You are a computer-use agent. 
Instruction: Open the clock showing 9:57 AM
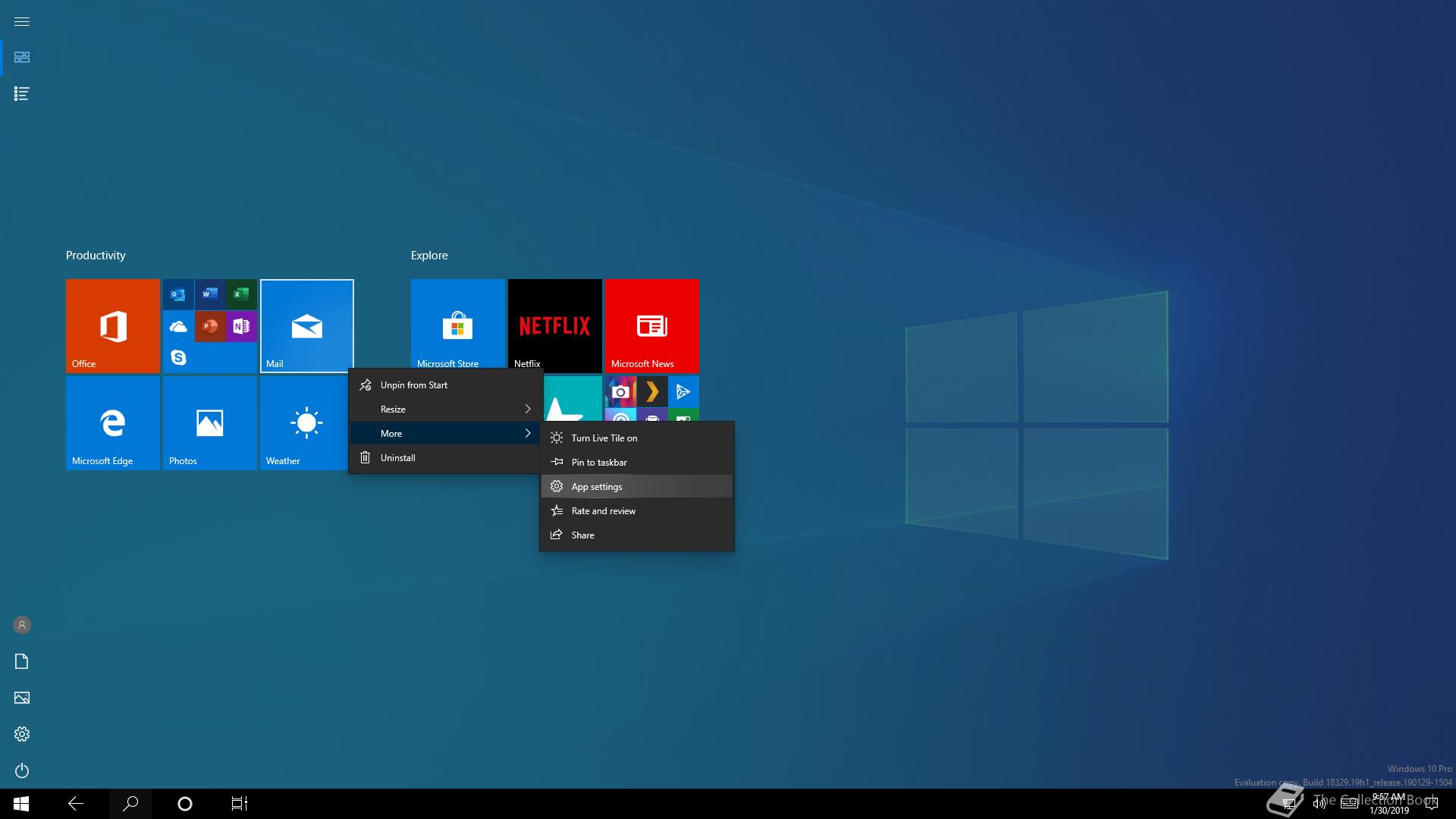coord(1389,804)
